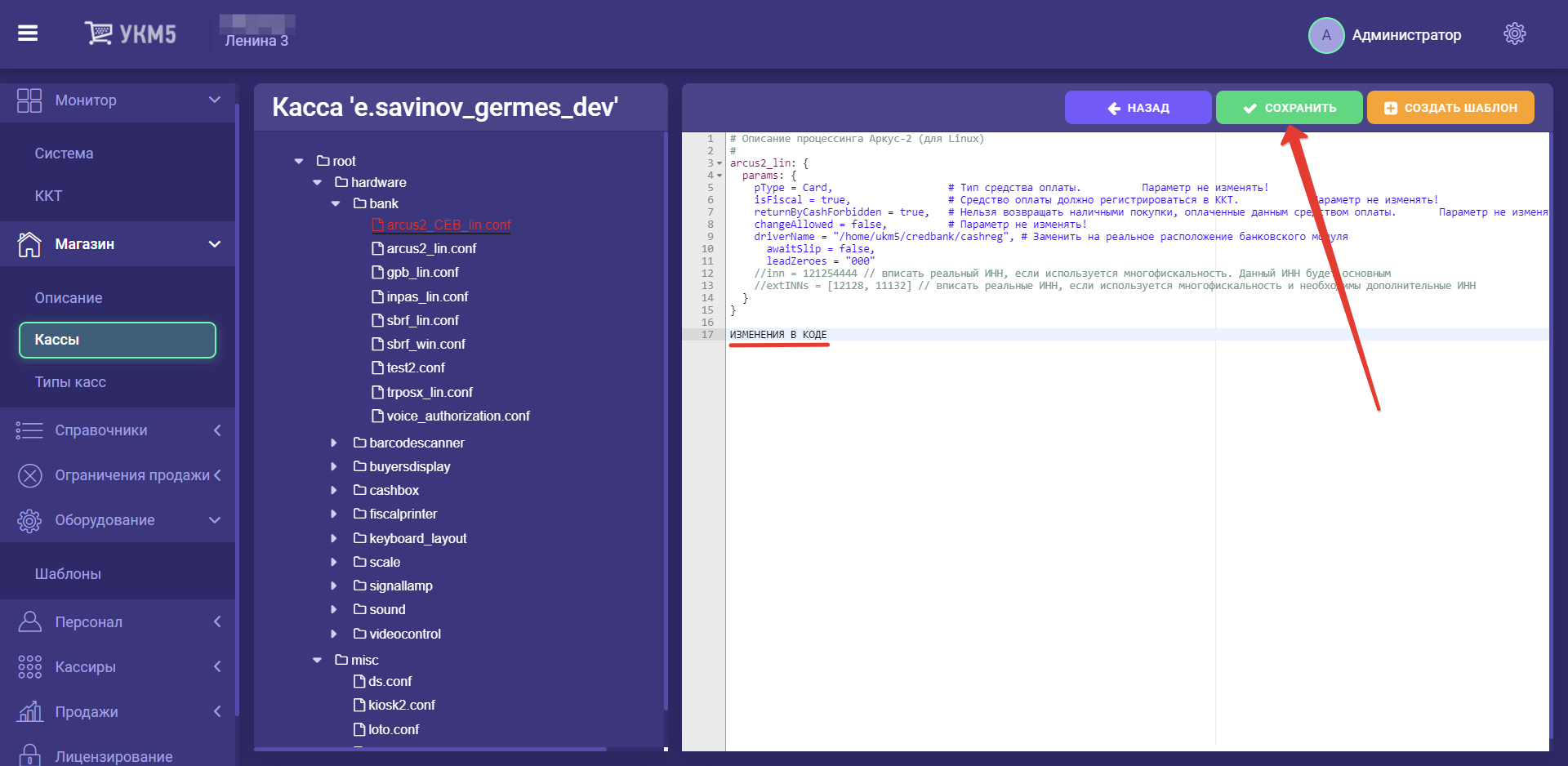Open the Система menu item
1568x766 pixels.
pyautogui.click(x=64, y=154)
